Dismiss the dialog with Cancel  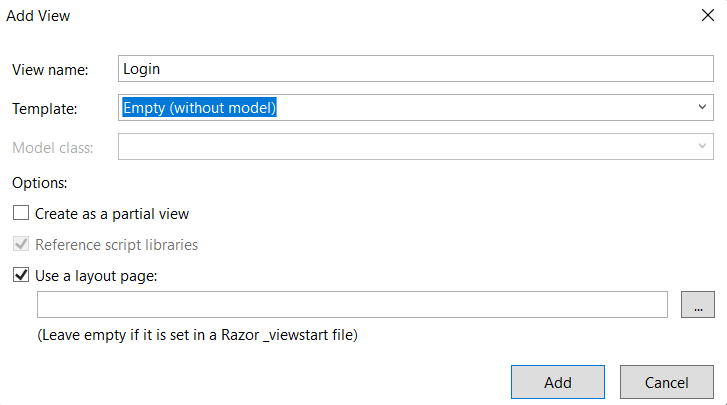point(667,382)
